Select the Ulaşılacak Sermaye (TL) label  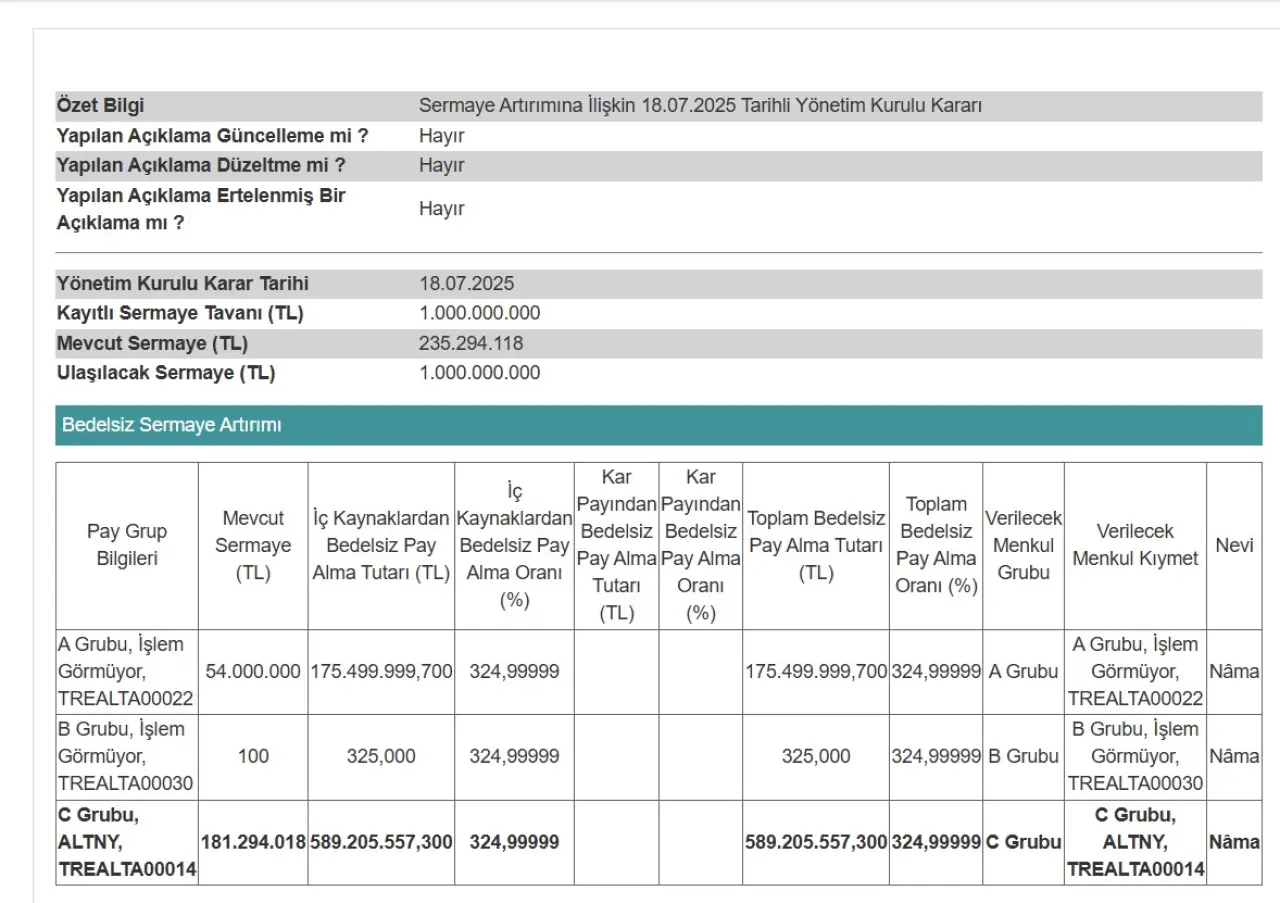166,373
